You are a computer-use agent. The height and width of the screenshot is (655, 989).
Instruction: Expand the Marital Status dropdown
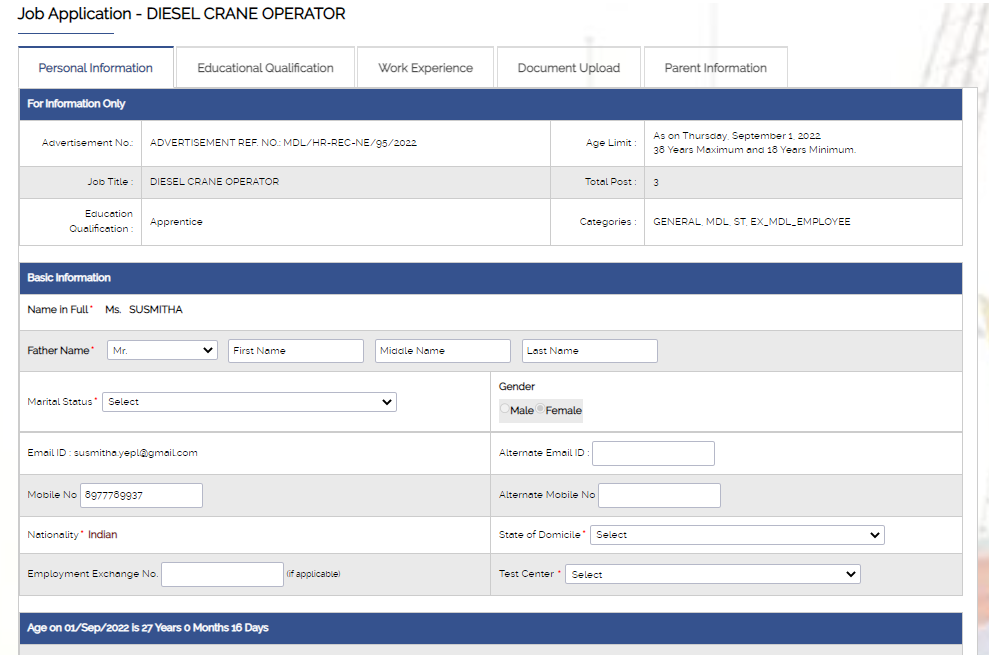coord(249,402)
